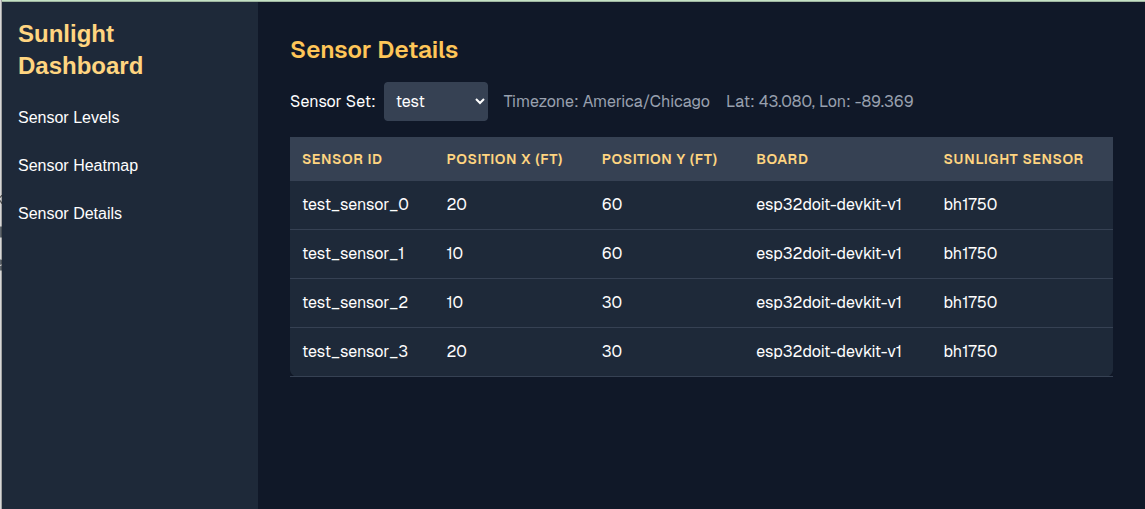The image size is (1145, 509).
Task: Click bh1750 cell in test_sensor_3 row
Action: pyautogui.click(x=970, y=352)
